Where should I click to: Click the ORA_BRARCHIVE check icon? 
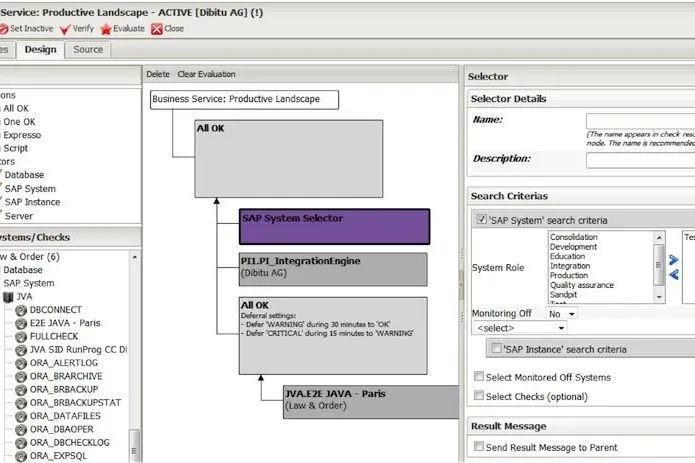point(21,377)
